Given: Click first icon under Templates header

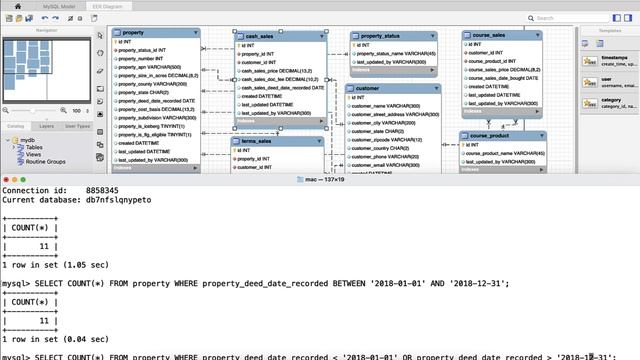Looking at the screenshot, I should 585,43.
